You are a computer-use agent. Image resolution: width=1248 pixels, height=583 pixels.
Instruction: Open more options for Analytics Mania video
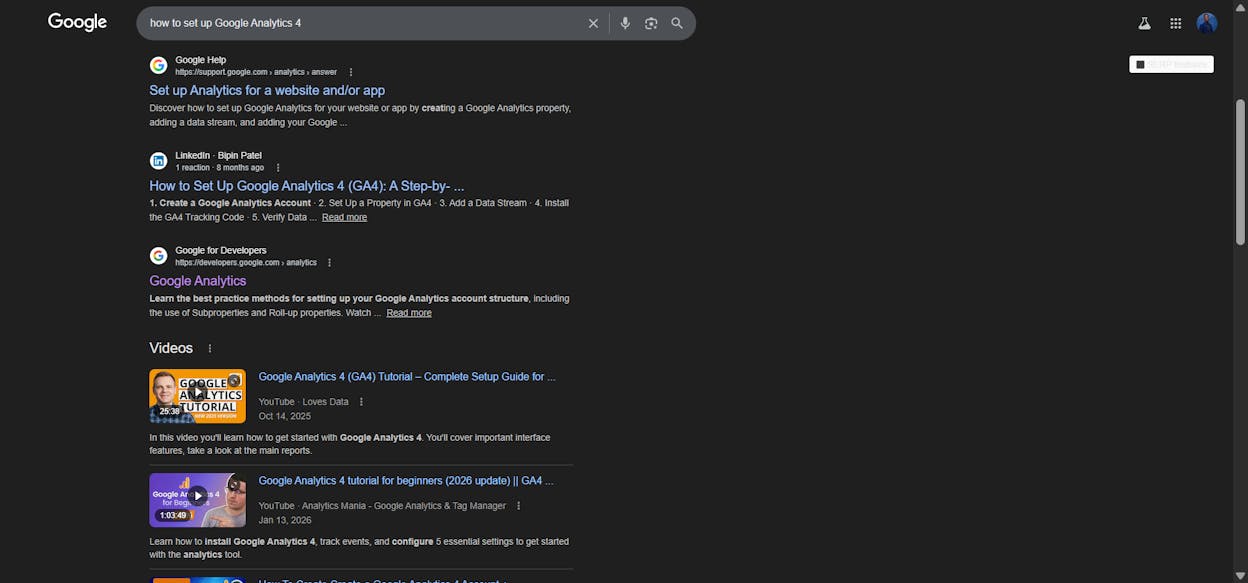point(518,506)
